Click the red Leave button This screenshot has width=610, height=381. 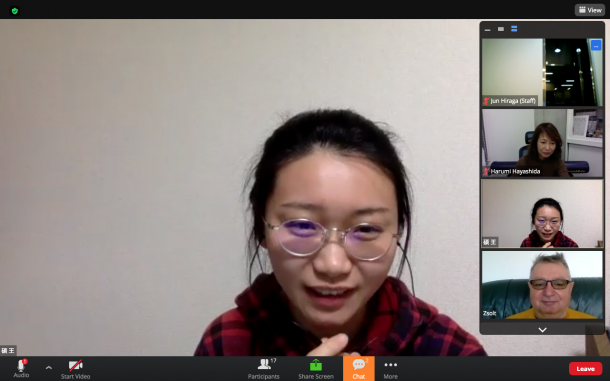[585, 369]
